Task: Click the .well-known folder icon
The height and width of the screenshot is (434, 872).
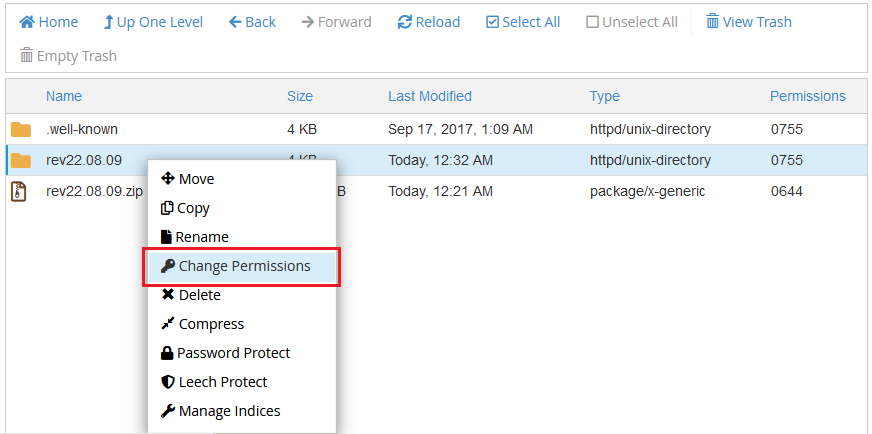Action: [x=21, y=130]
